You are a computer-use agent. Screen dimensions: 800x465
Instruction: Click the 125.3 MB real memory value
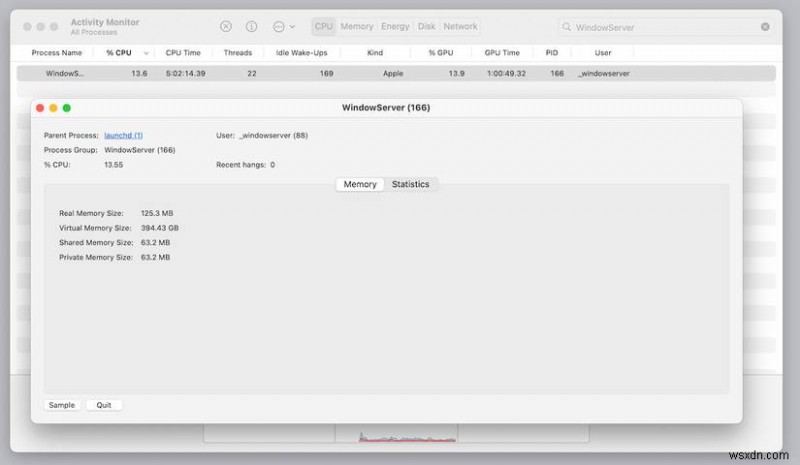(157, 213)
